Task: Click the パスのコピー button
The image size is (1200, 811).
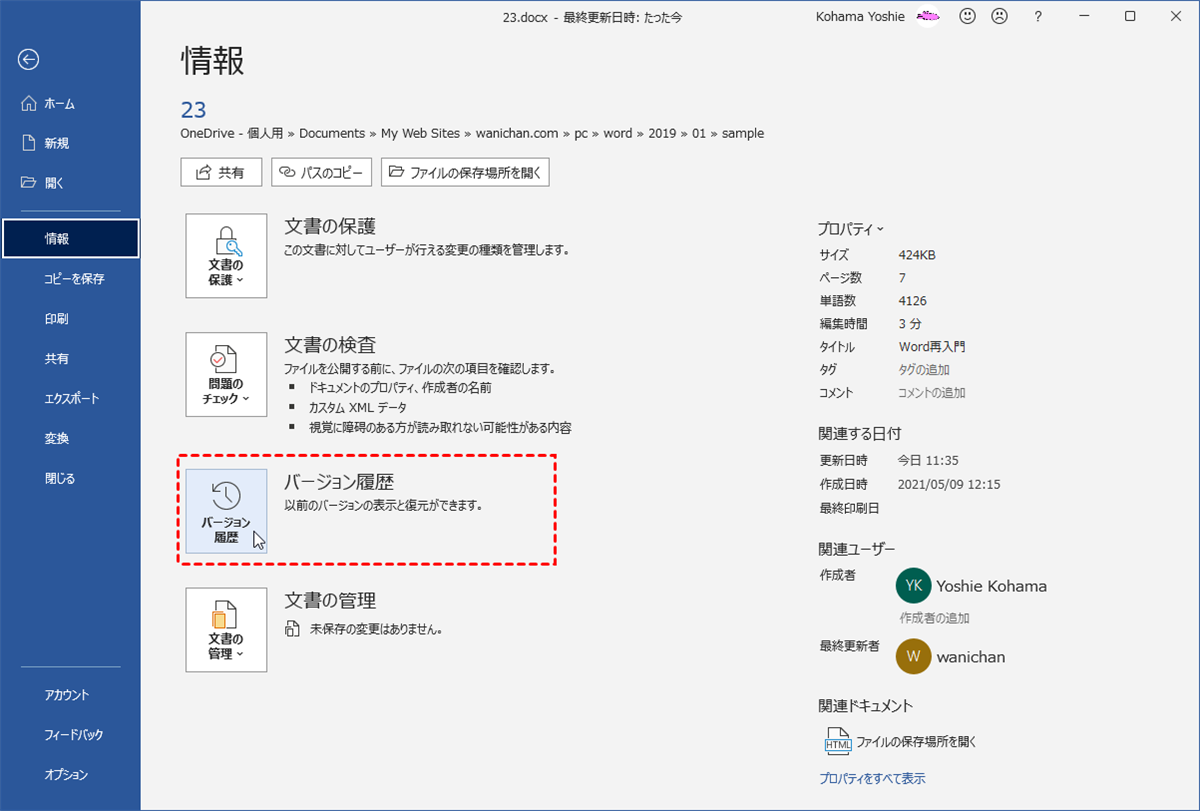Action: click(x=322, y=172)
